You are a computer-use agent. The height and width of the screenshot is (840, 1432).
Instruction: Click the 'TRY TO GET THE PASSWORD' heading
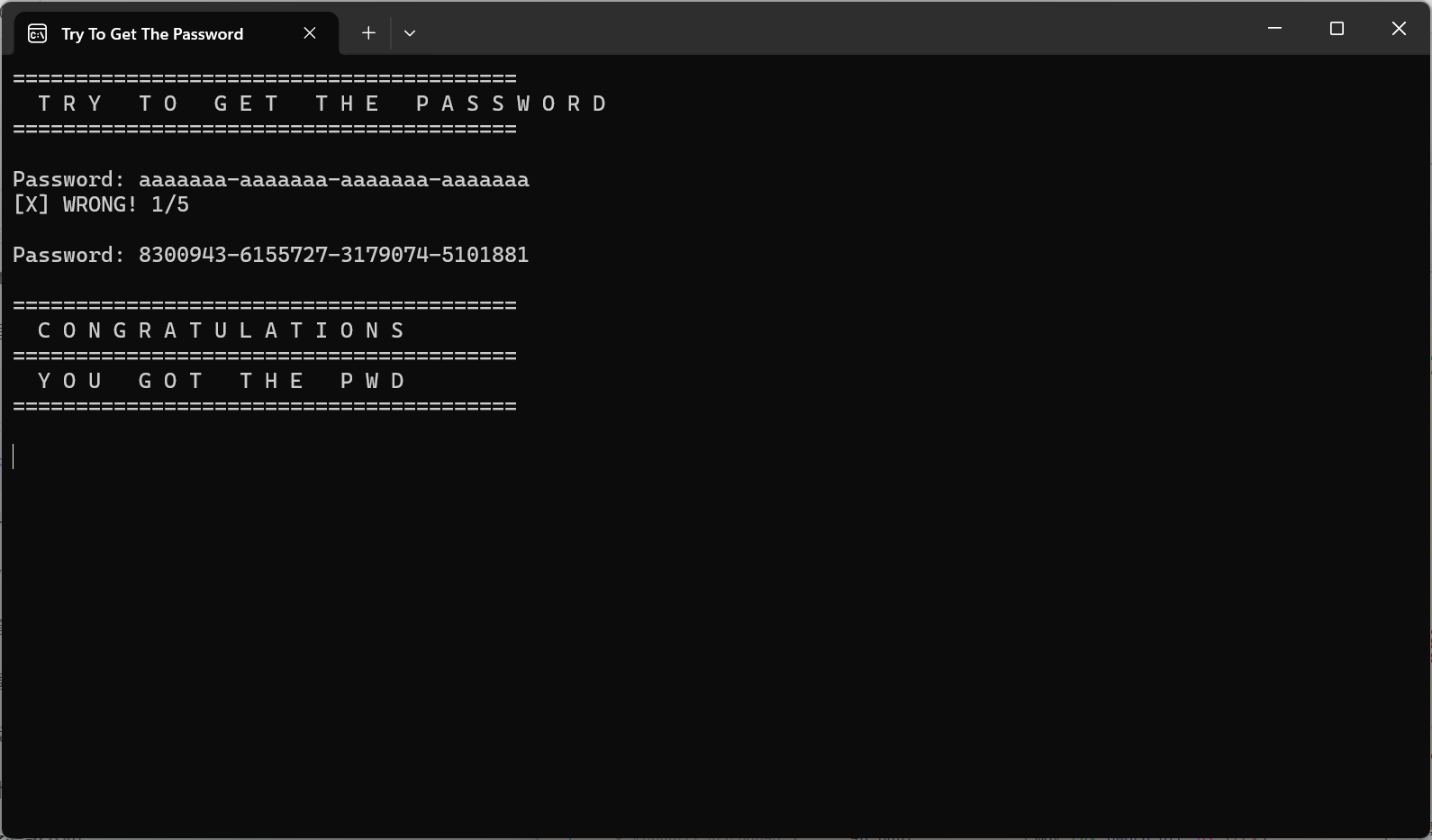[323, 104]
